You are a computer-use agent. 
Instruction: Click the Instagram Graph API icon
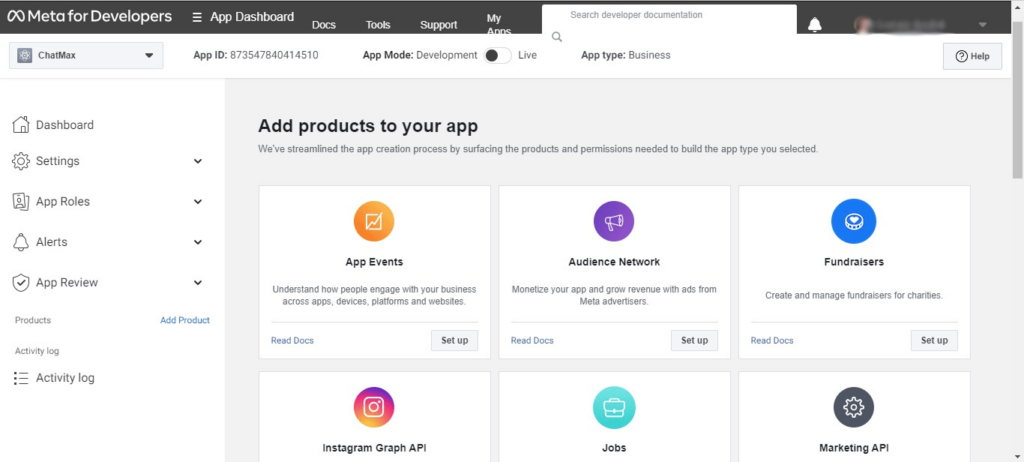tap(374, 407)
